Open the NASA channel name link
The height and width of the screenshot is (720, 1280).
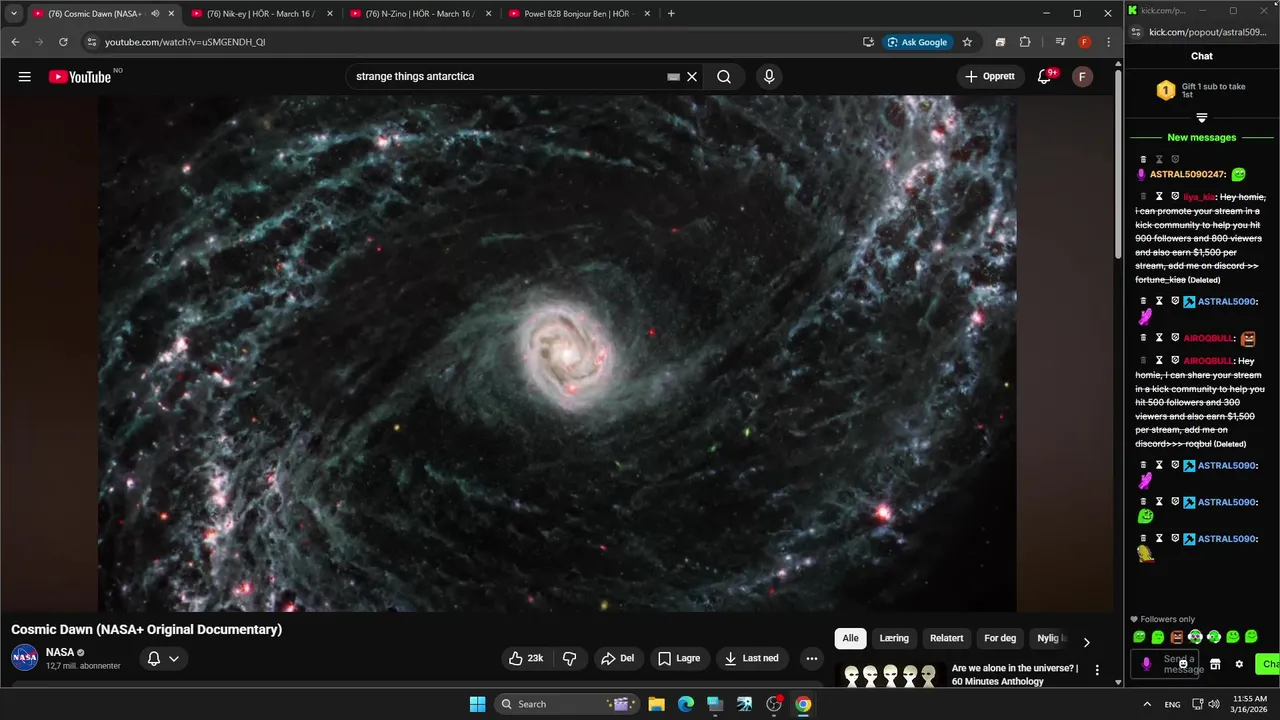point(60,652)
